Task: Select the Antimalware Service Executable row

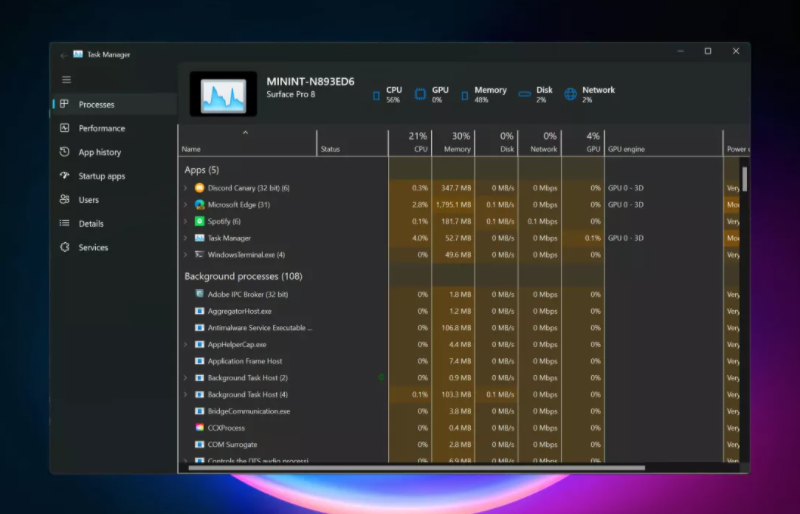Action: (x=459, y=328)
